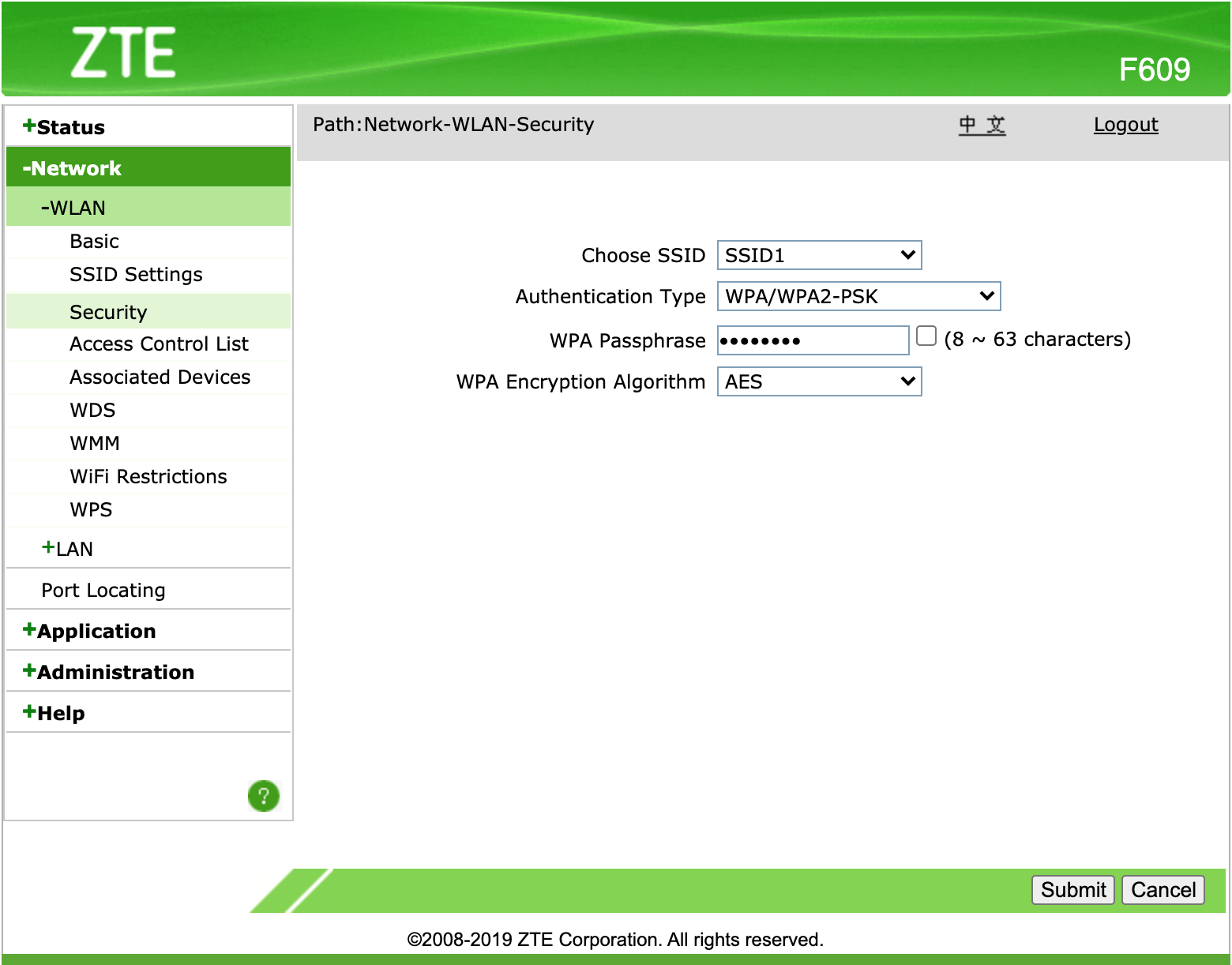The image size is (1232, 965).
Task: Click into the WPA Passphrase field
Action: tap(813, 340)
